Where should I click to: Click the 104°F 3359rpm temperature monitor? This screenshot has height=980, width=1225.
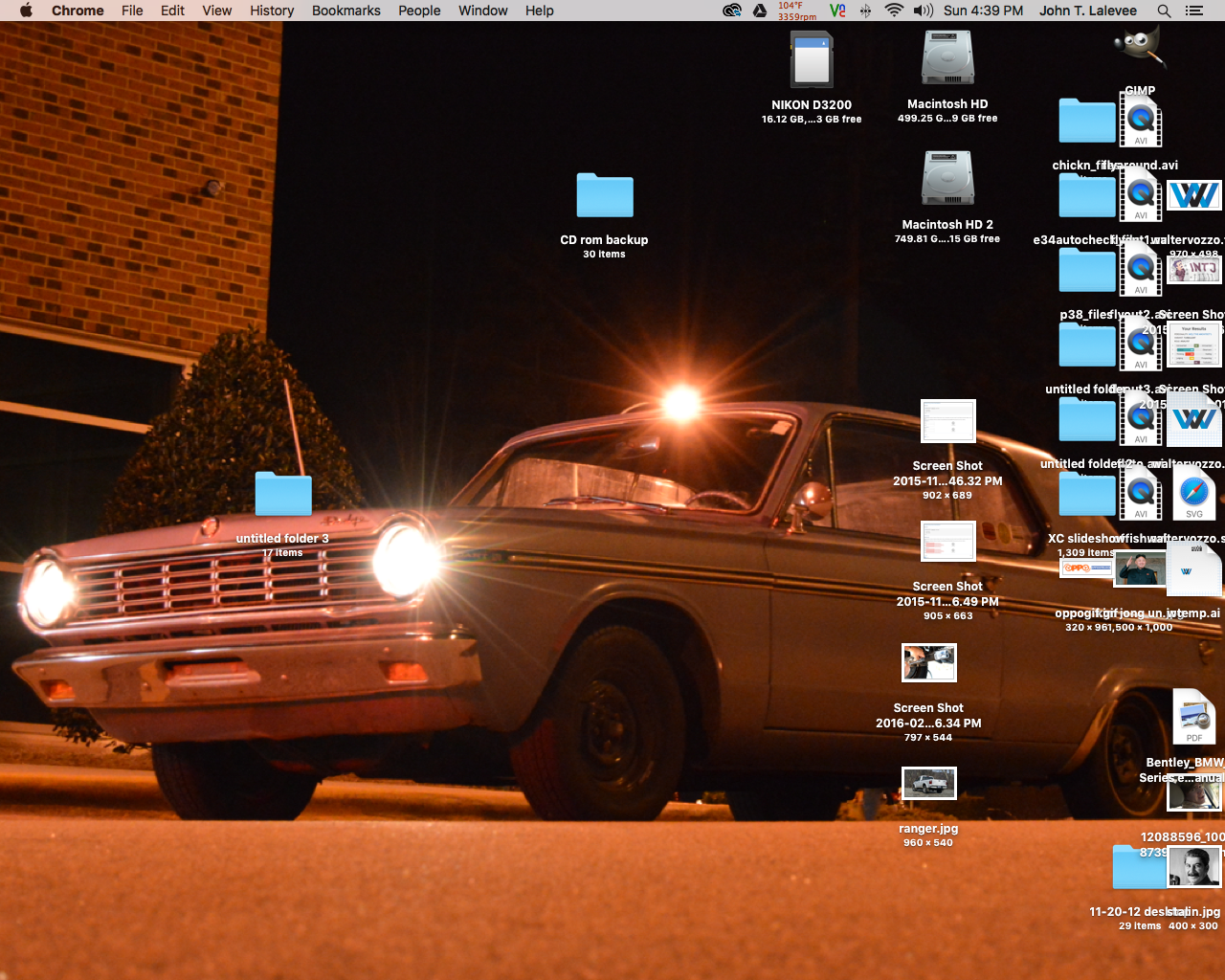coord(797,11)
